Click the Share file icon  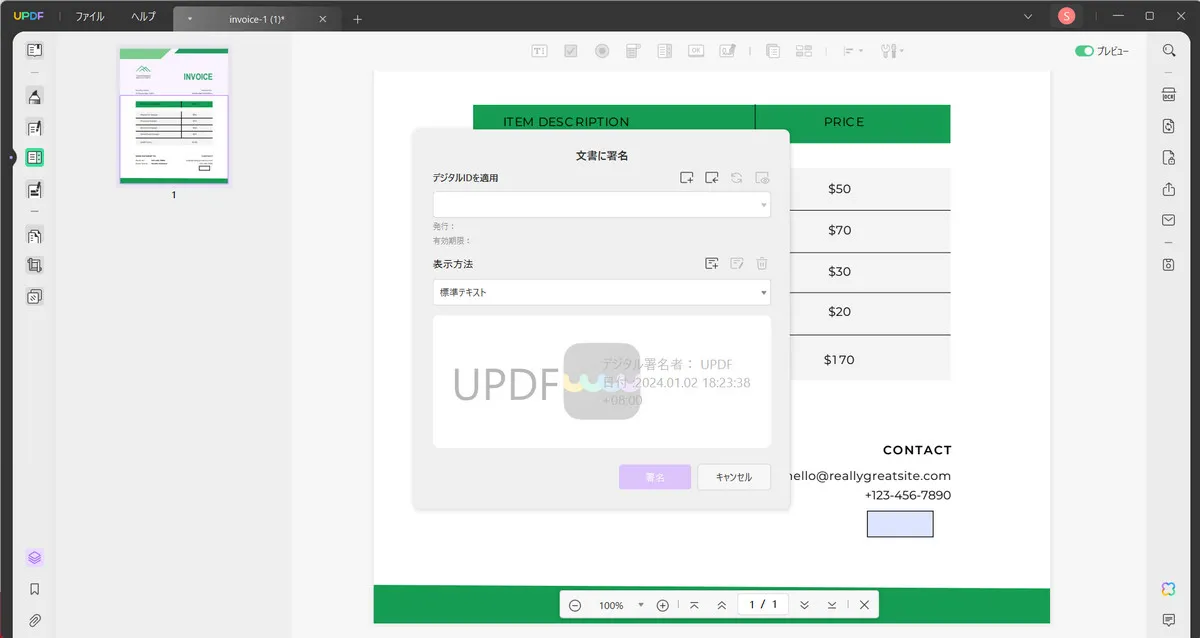click(x=1168, y=189)
